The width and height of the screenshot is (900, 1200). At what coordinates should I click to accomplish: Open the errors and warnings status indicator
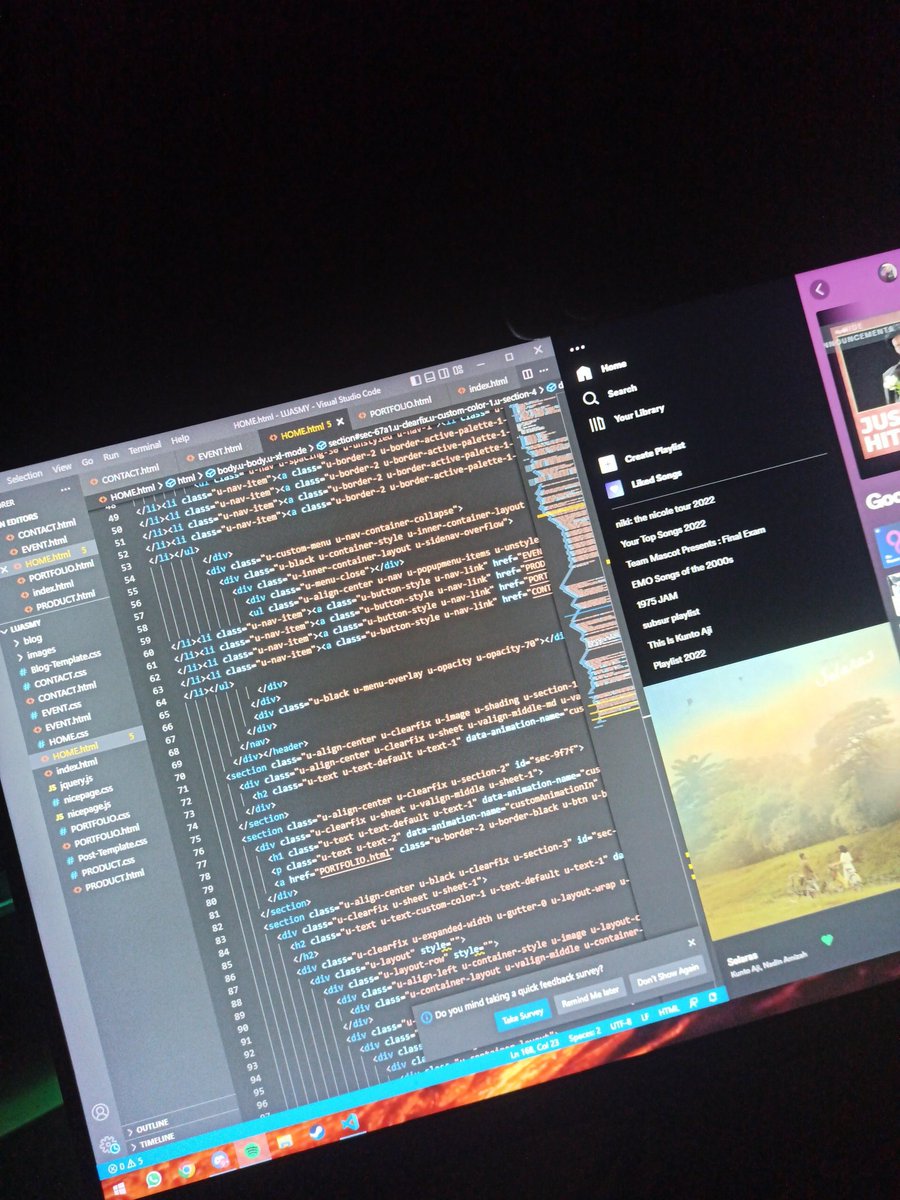click(x=124, y=1166)
